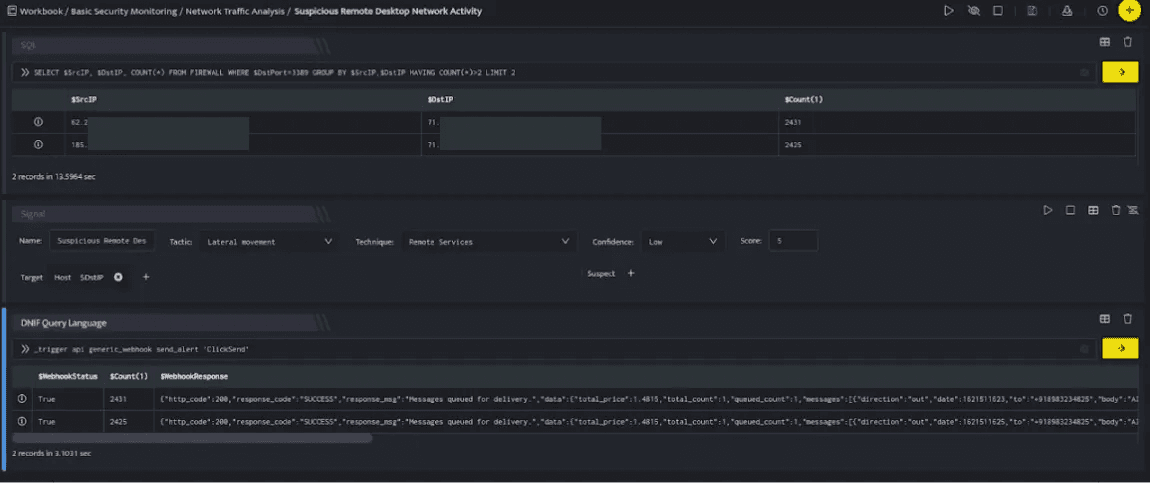The image size is (1150, 483).
Task: Execute the SQL query with yellow arrow button
Action: 1121,72
